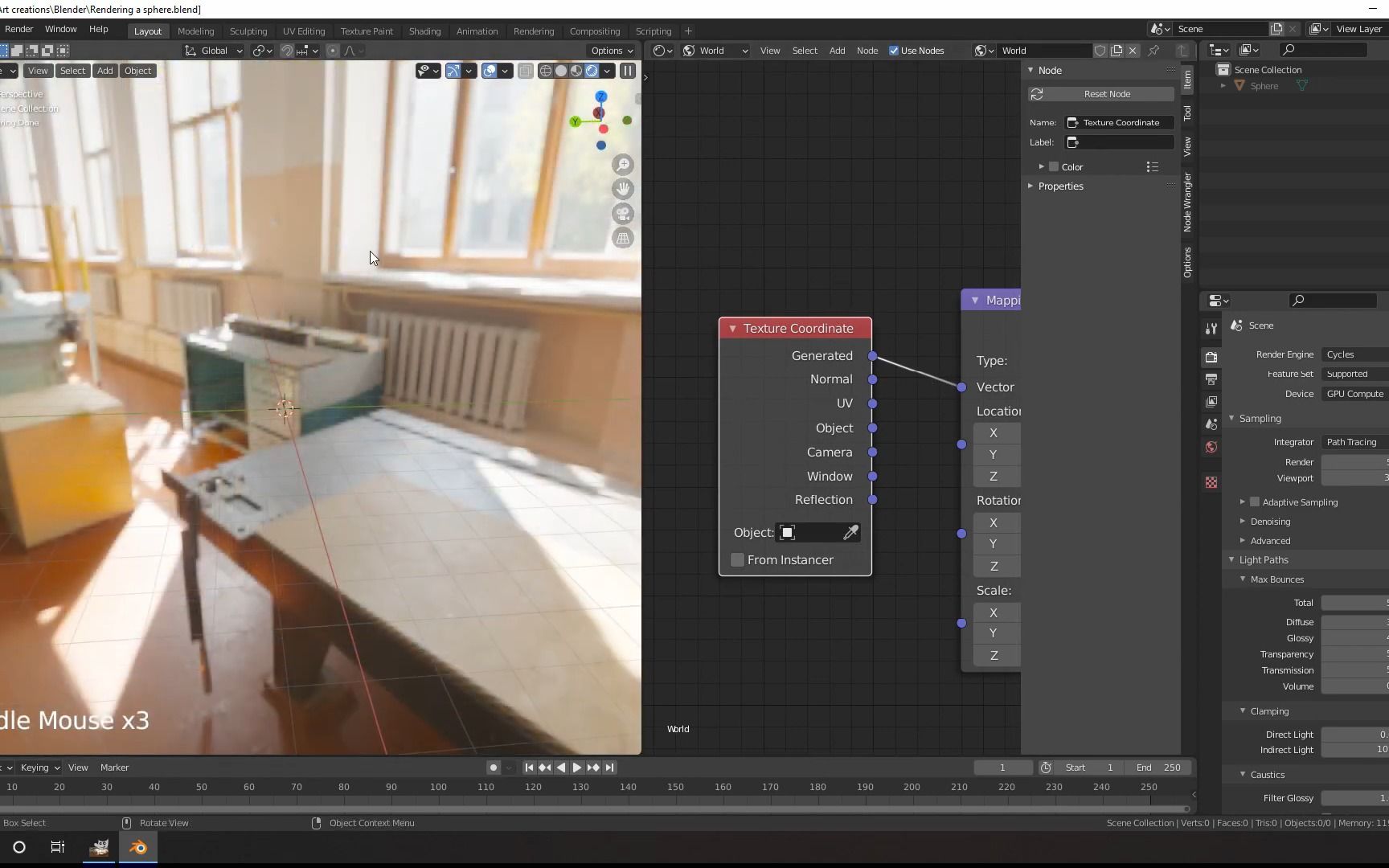This screenshot has height=868, width=1389.
Task: Launch Blender from the taskbar
Action: 137,847
